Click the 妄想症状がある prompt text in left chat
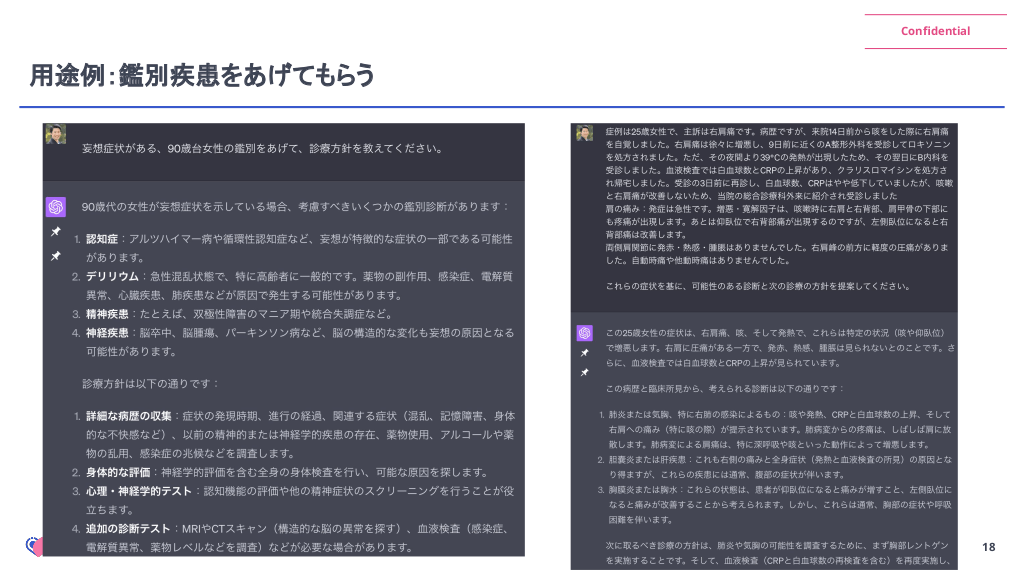The height and width of the screenshot is (576, 1024). pyautogui.click(x=261, y=148)
